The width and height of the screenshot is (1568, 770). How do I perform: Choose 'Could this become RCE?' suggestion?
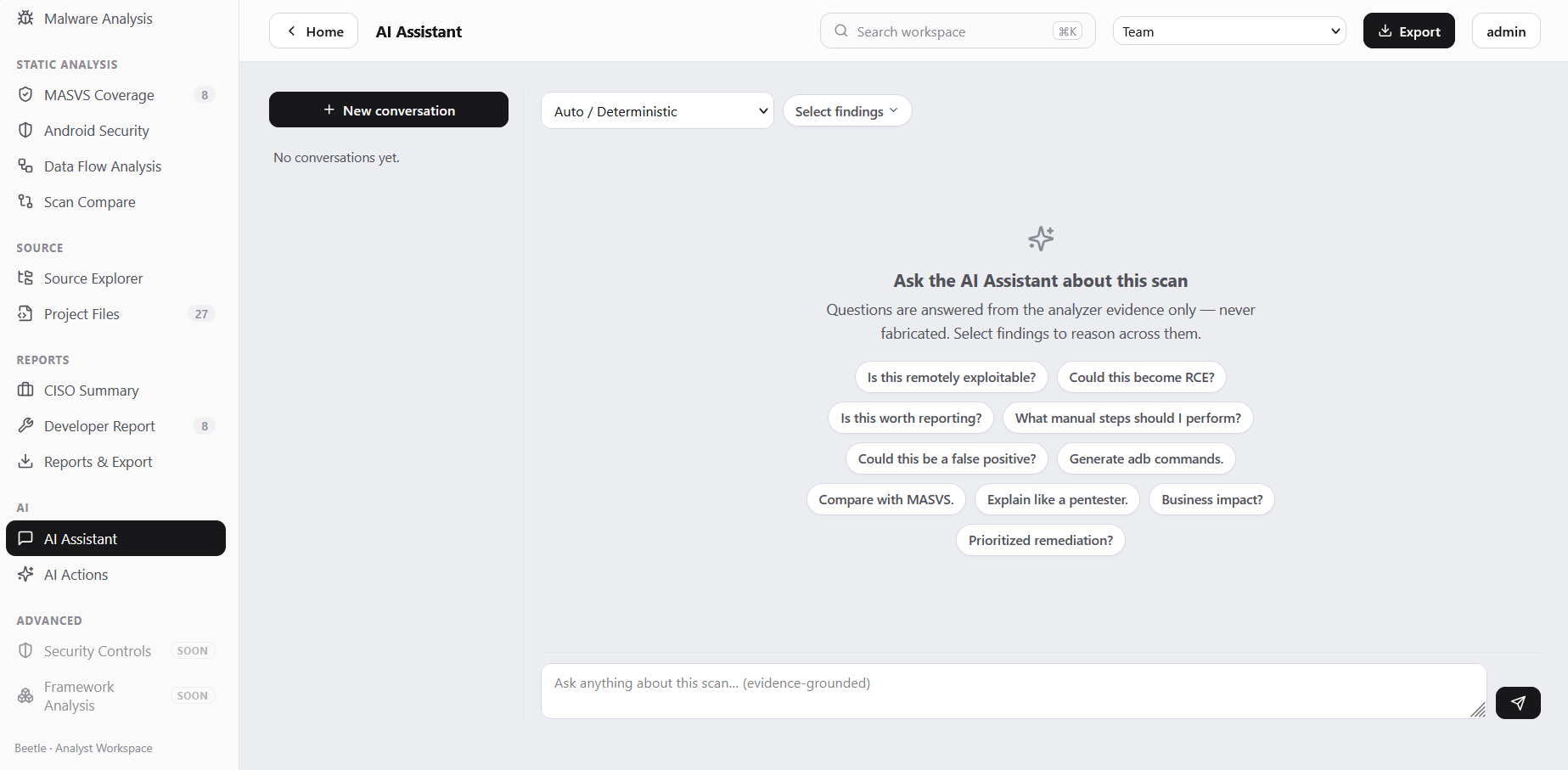(x=1141, y=377)
